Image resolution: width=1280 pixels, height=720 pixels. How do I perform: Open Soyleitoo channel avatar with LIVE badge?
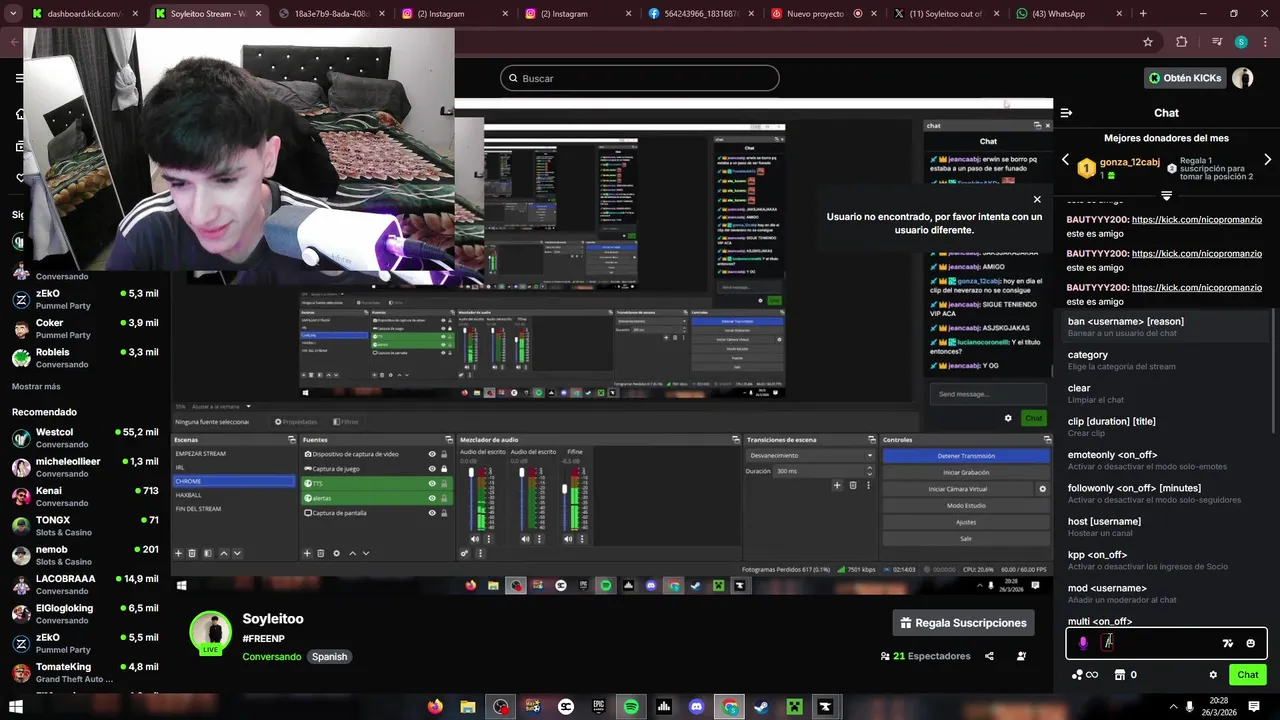pyautogui.click(x=211, y=633)
